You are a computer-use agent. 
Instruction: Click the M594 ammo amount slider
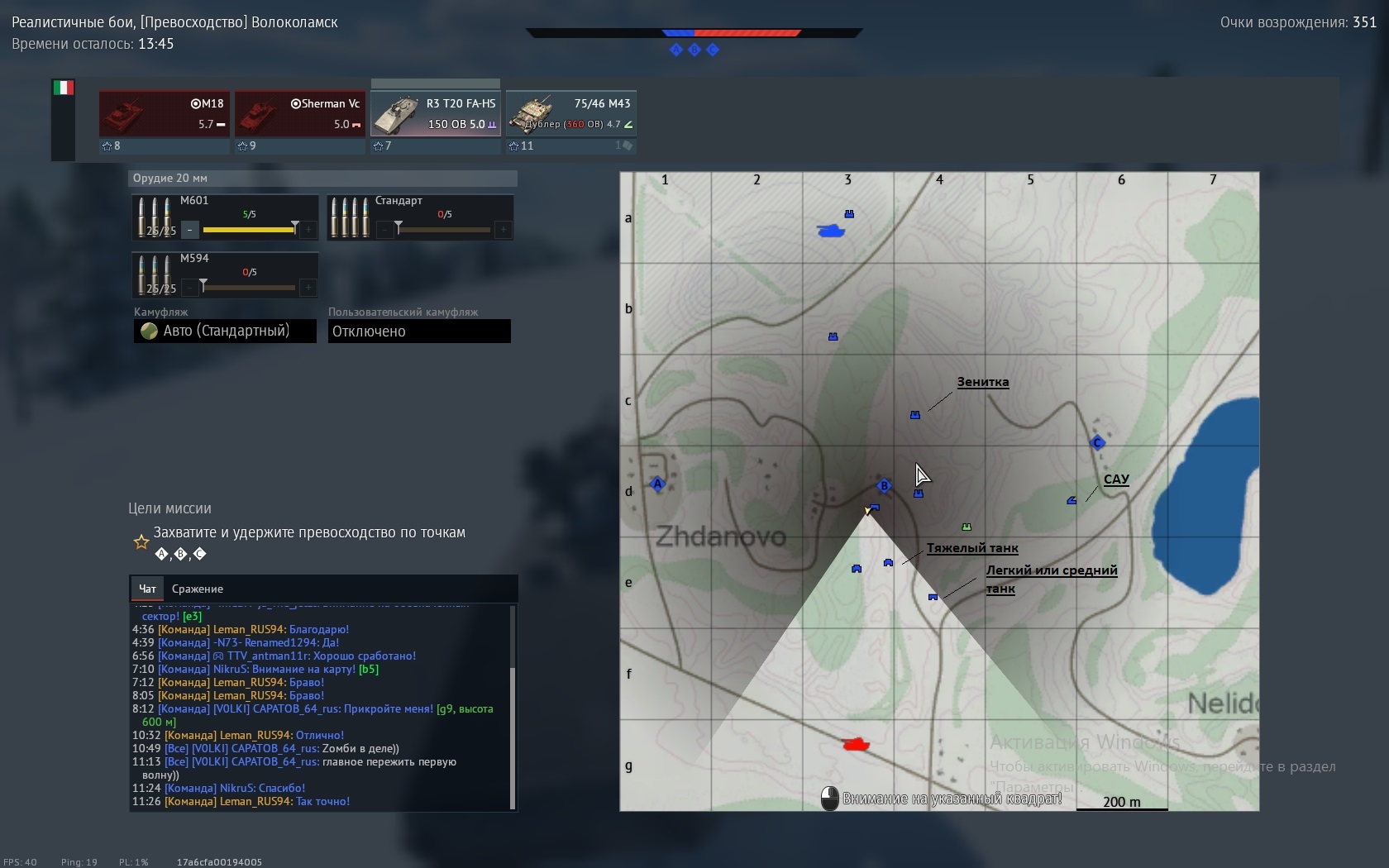249,287
